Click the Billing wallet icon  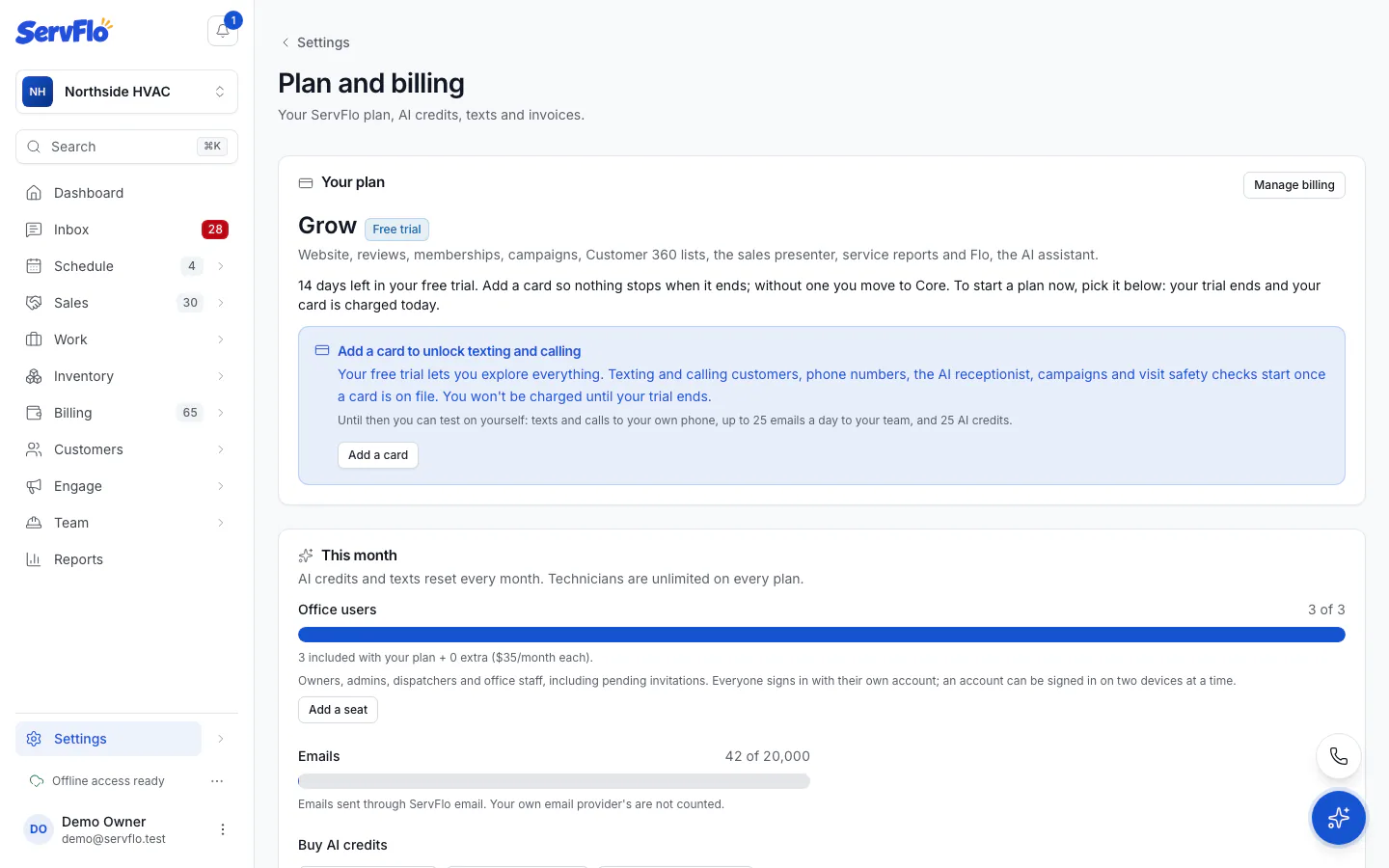(34, 413)
